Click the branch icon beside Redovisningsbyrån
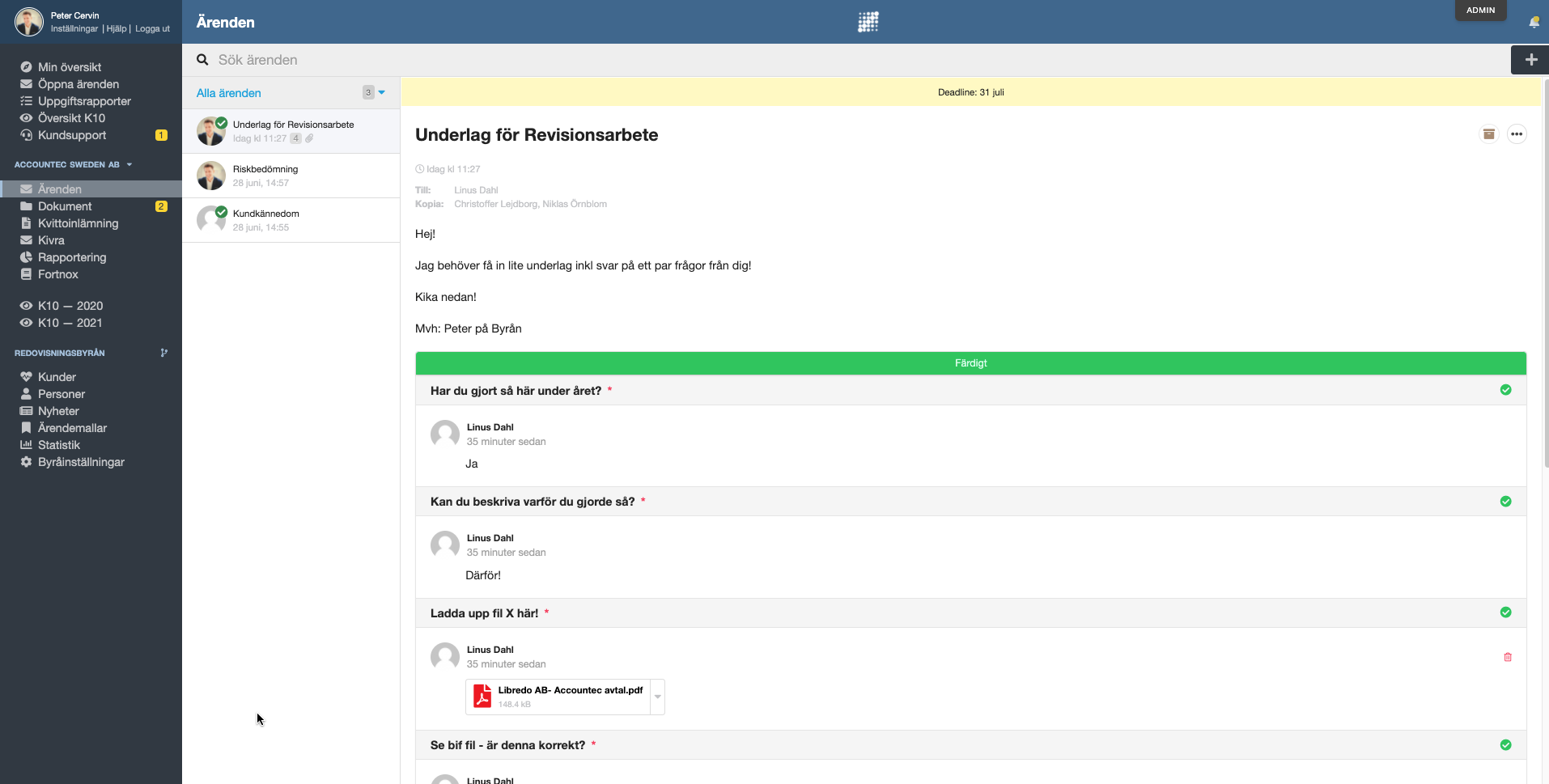The width and height of the screenshot is (1549, 784). pos(164,353)
